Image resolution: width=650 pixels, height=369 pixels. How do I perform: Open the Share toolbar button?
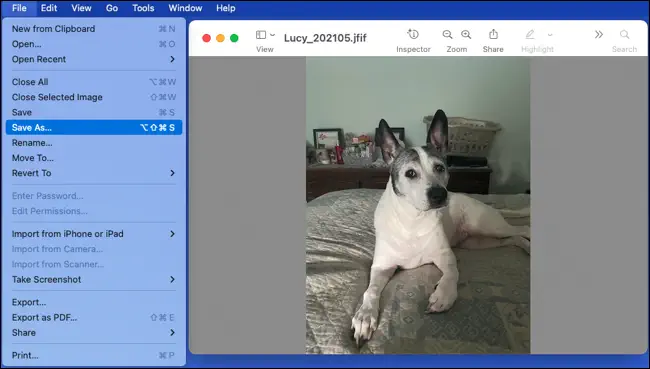tap(493, 34)
